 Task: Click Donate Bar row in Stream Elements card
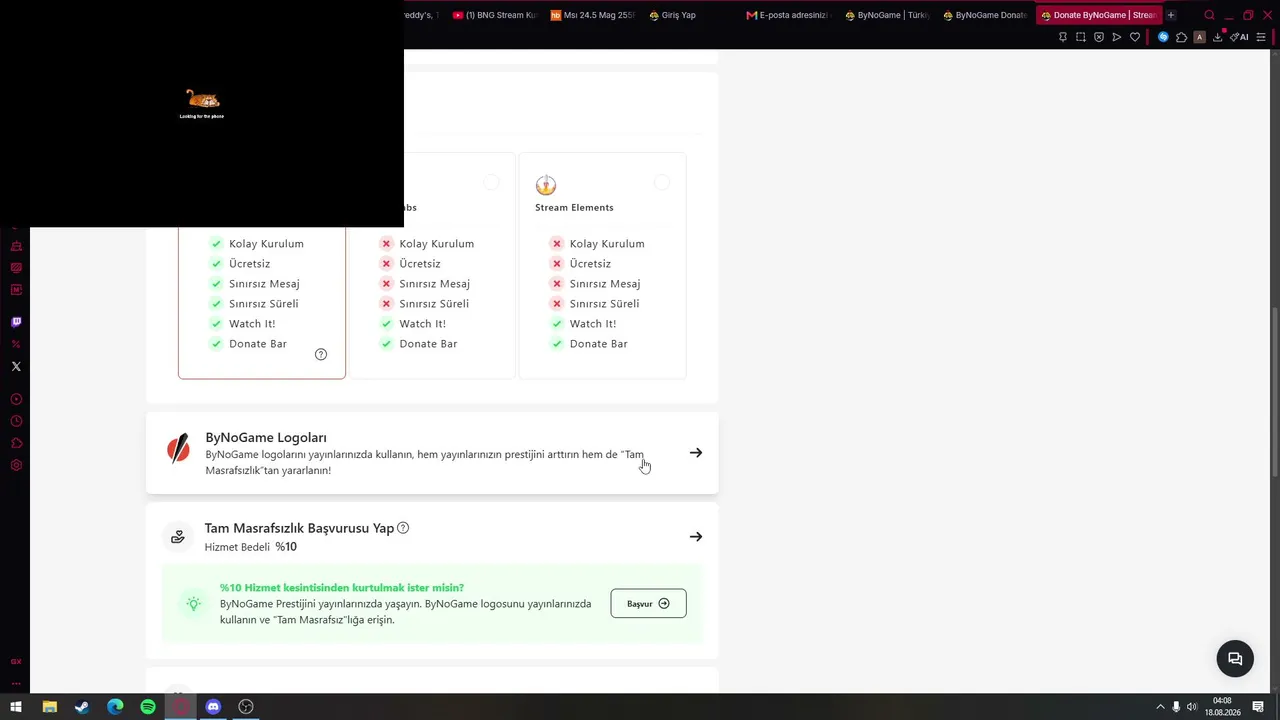590,344
